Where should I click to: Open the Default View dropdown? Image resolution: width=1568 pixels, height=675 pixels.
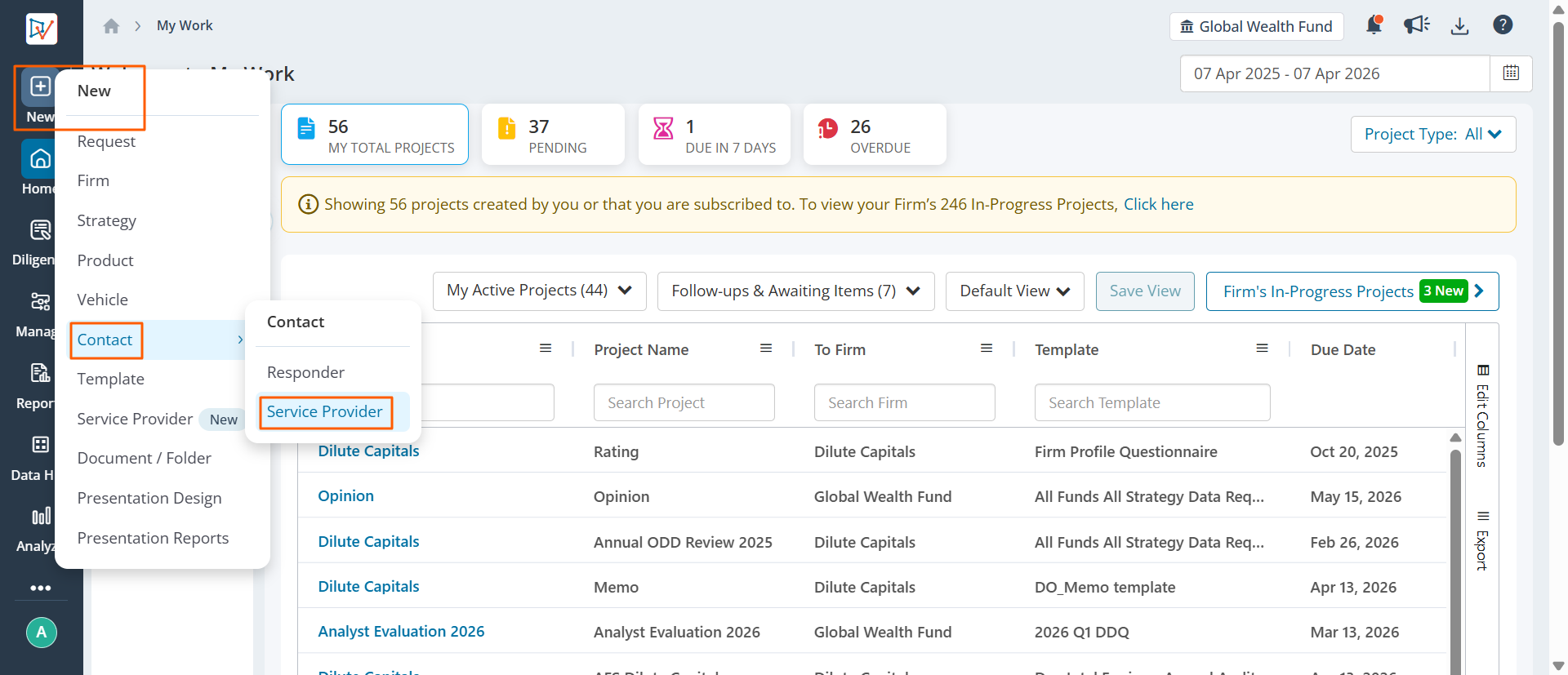coord(1014,291)
